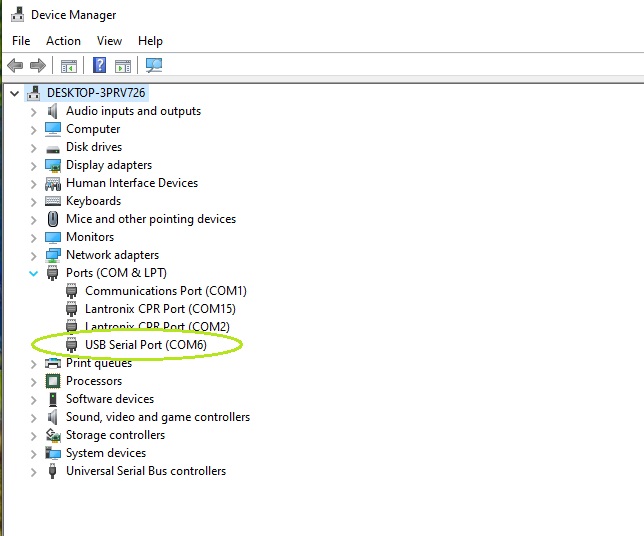Click the Sound, video and game controllers icon
Viewport: 644px width, 536px height.
pyautogui.click(x=53, y=417)
